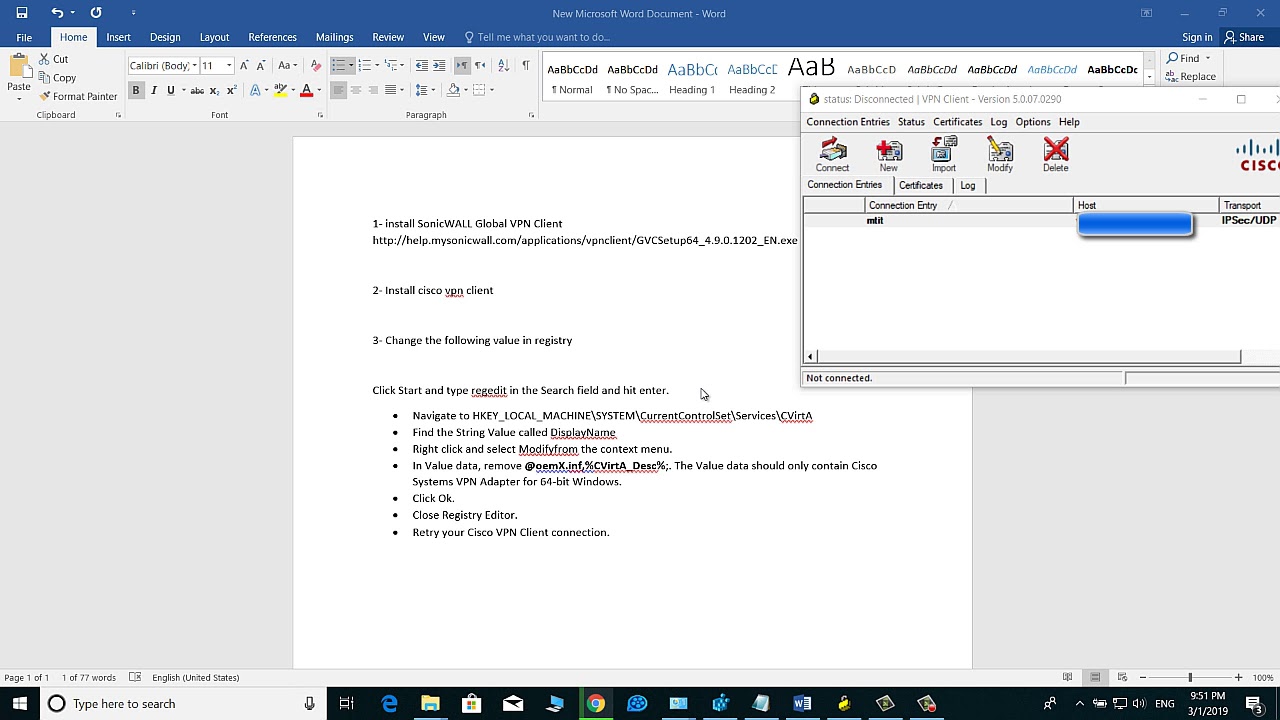Click the Tell me search field

543,37
